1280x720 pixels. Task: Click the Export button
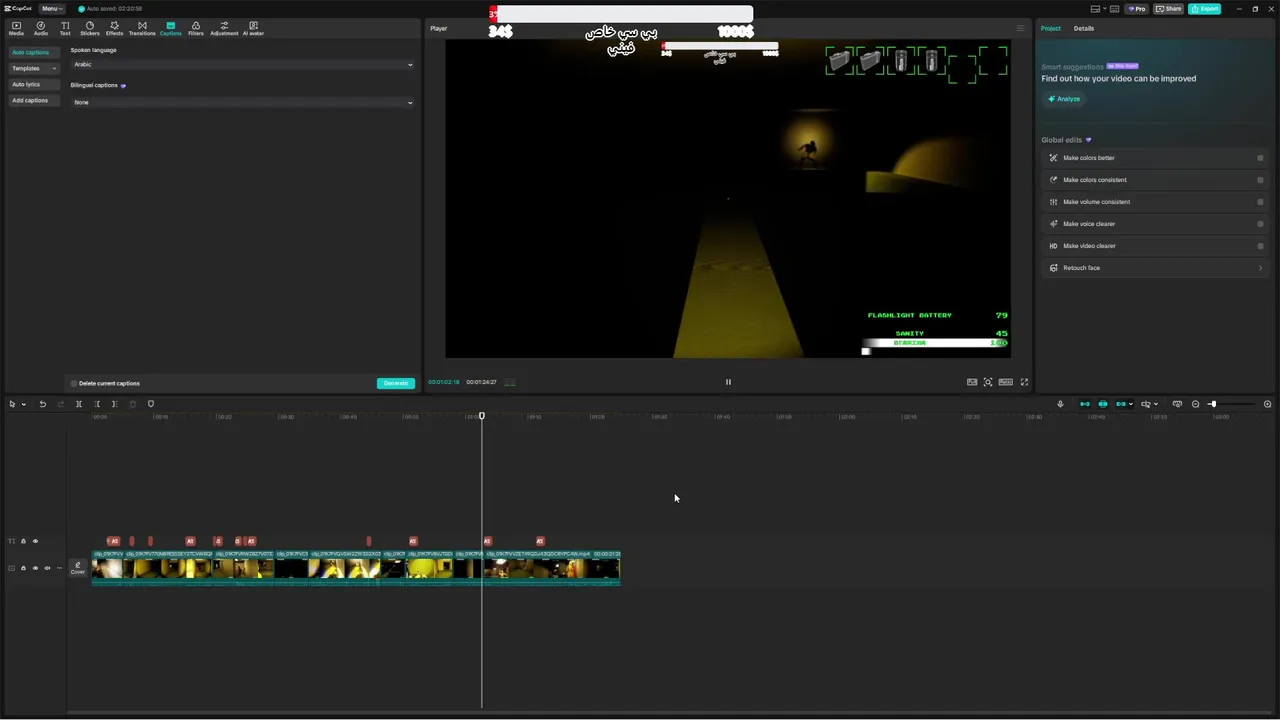click(x=1205, y=9)
